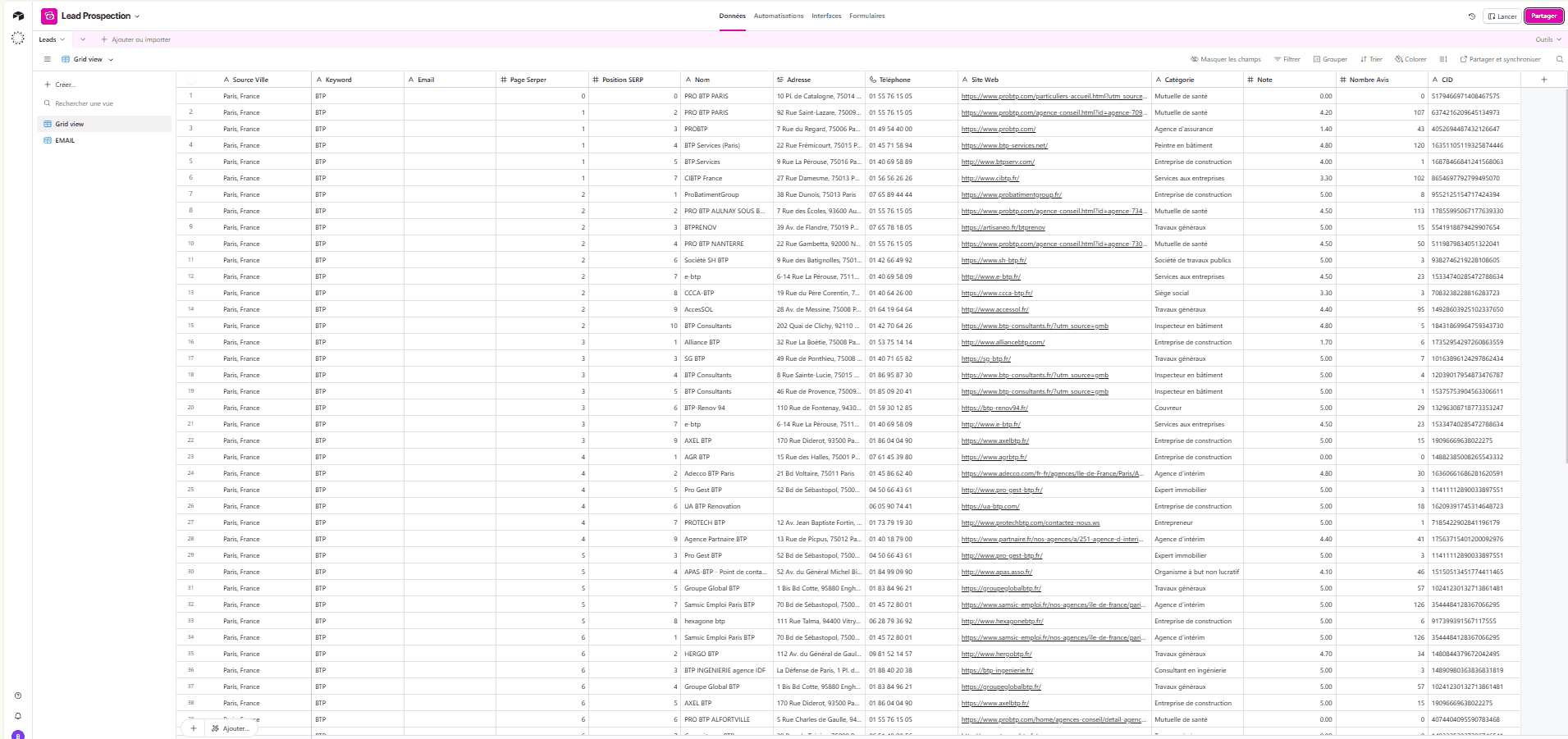Select the Société de travaux publics category cell

[1197, 260]
